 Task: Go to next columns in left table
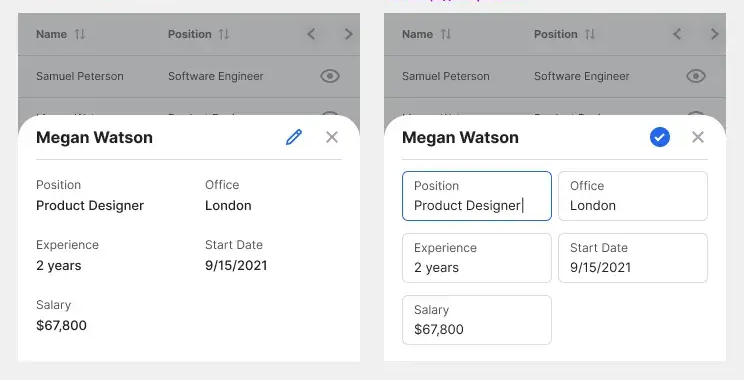349,34
